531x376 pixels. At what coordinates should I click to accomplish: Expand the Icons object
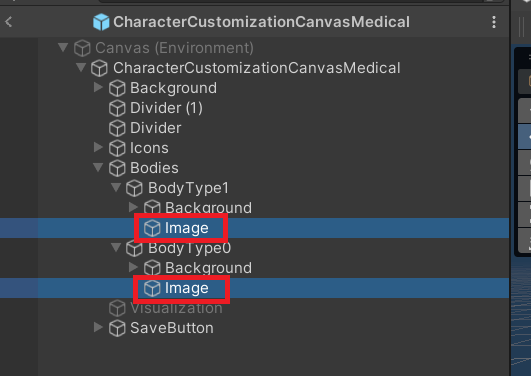click(98, 147)
